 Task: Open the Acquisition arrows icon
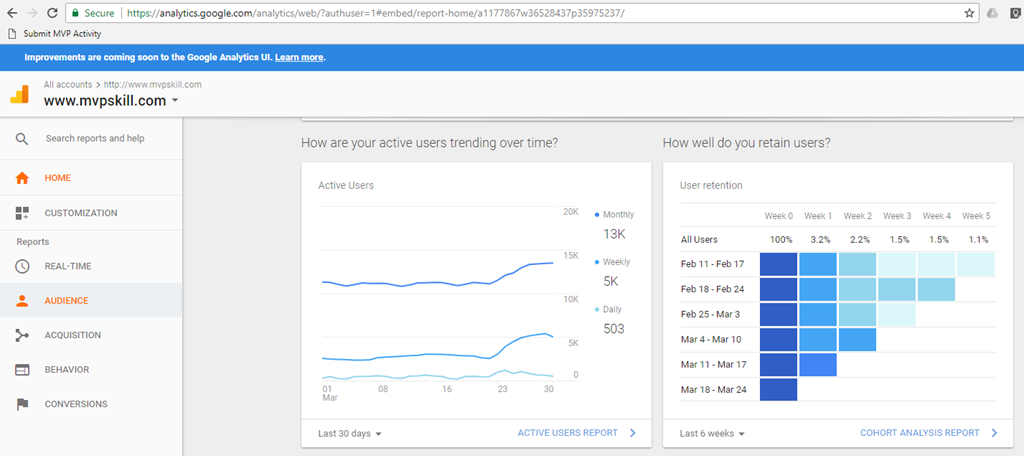pos(22,335)
